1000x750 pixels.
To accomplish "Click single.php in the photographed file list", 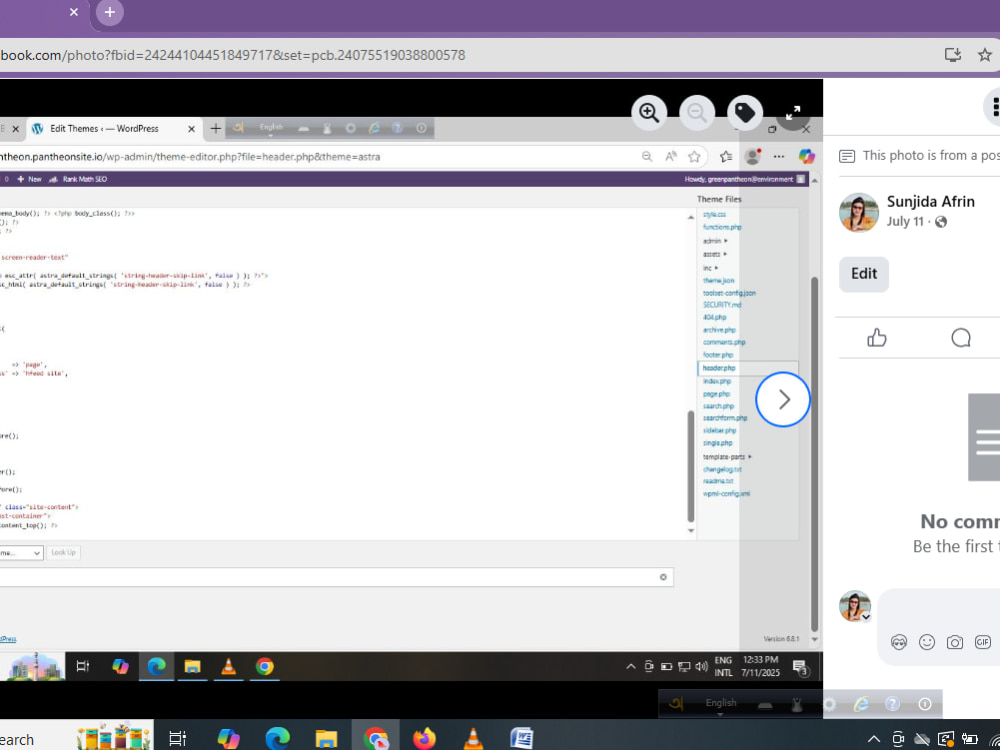I will (717, 443).
